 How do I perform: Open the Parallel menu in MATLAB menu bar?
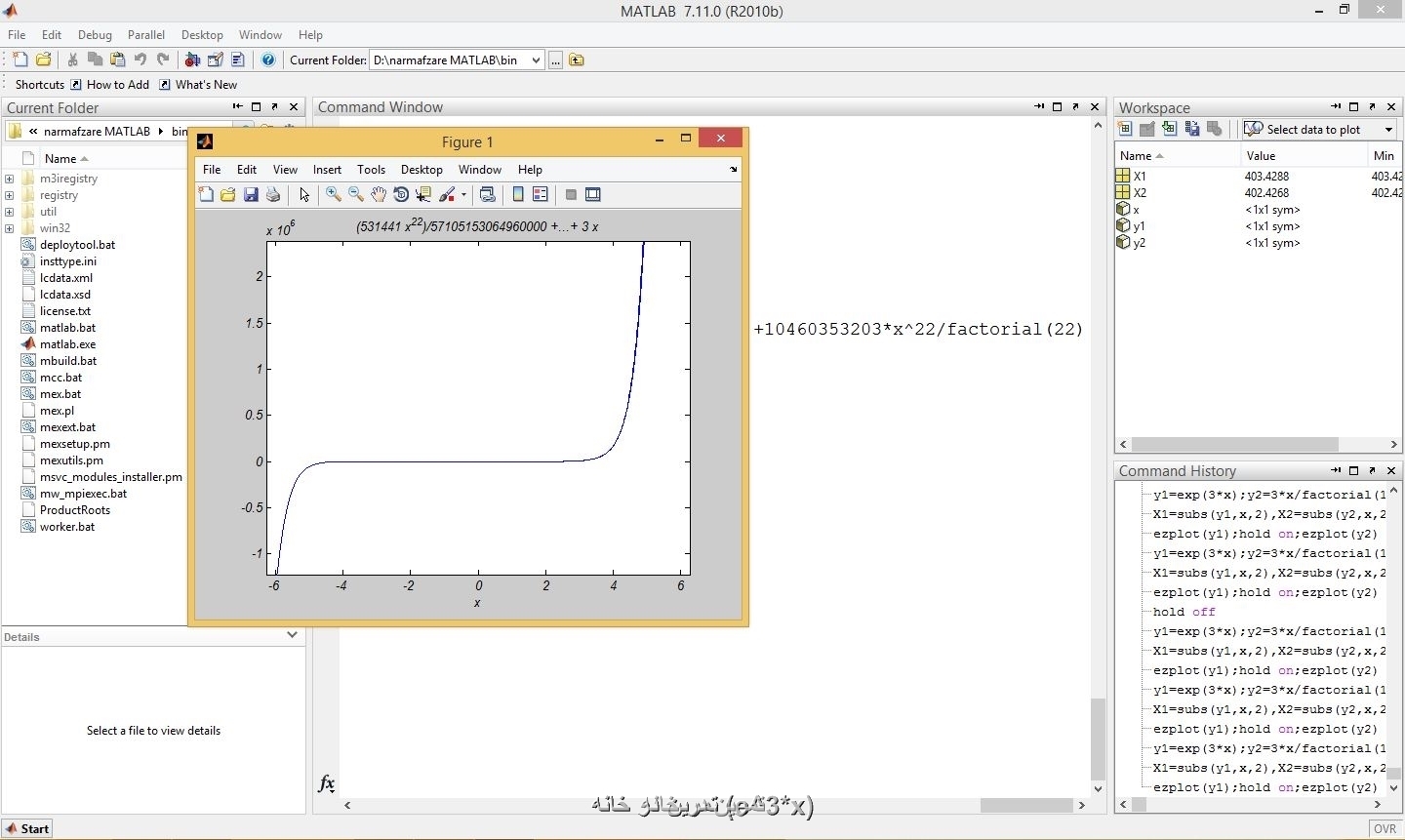tap(145, 35)
